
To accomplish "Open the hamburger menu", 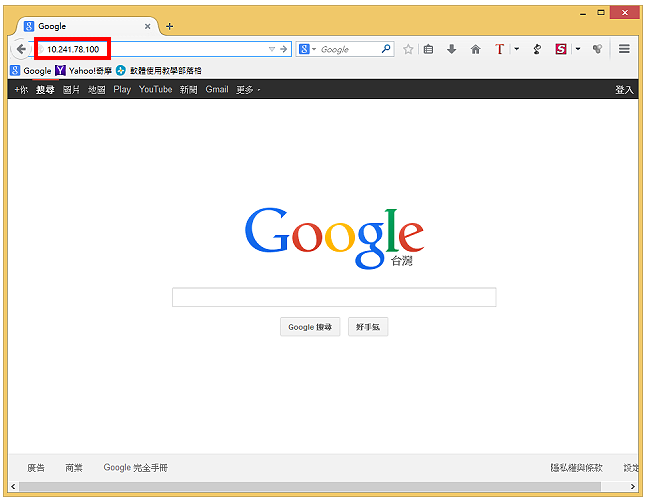I will (624, 49).
